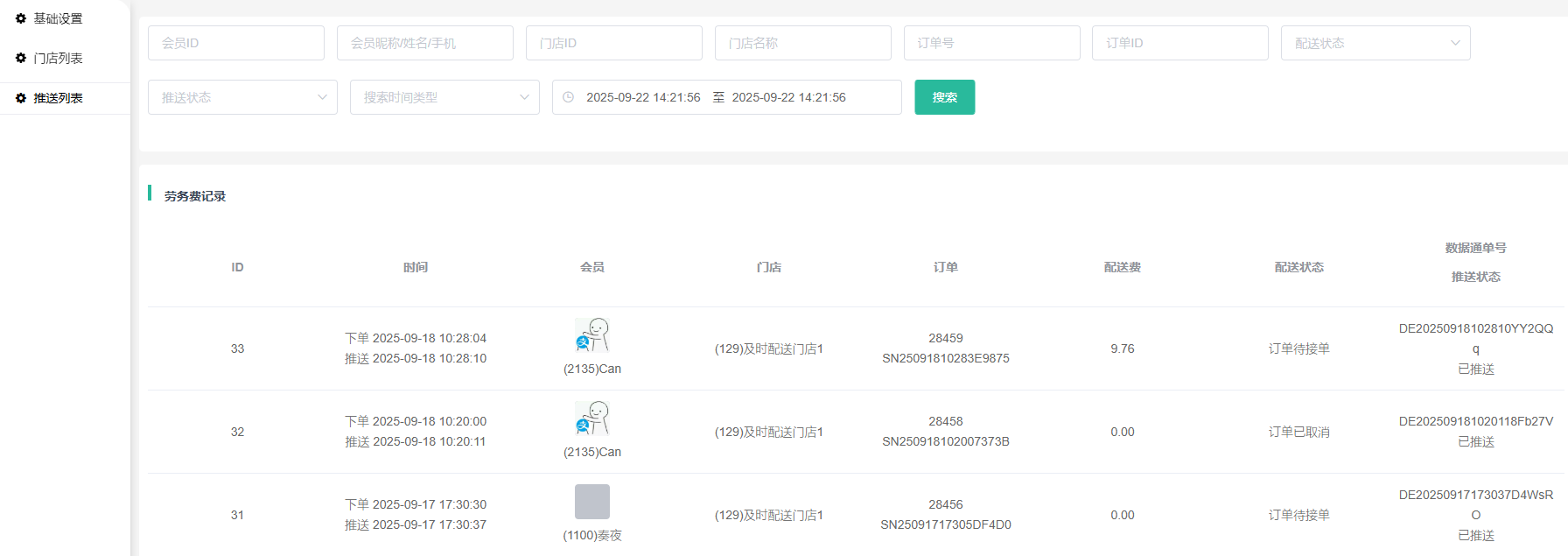Viewport: 1568px width, 556px height.
Task: Open the 搜索时间类型 dropdown
Action: pyautogui.click(x=444, y=97)
